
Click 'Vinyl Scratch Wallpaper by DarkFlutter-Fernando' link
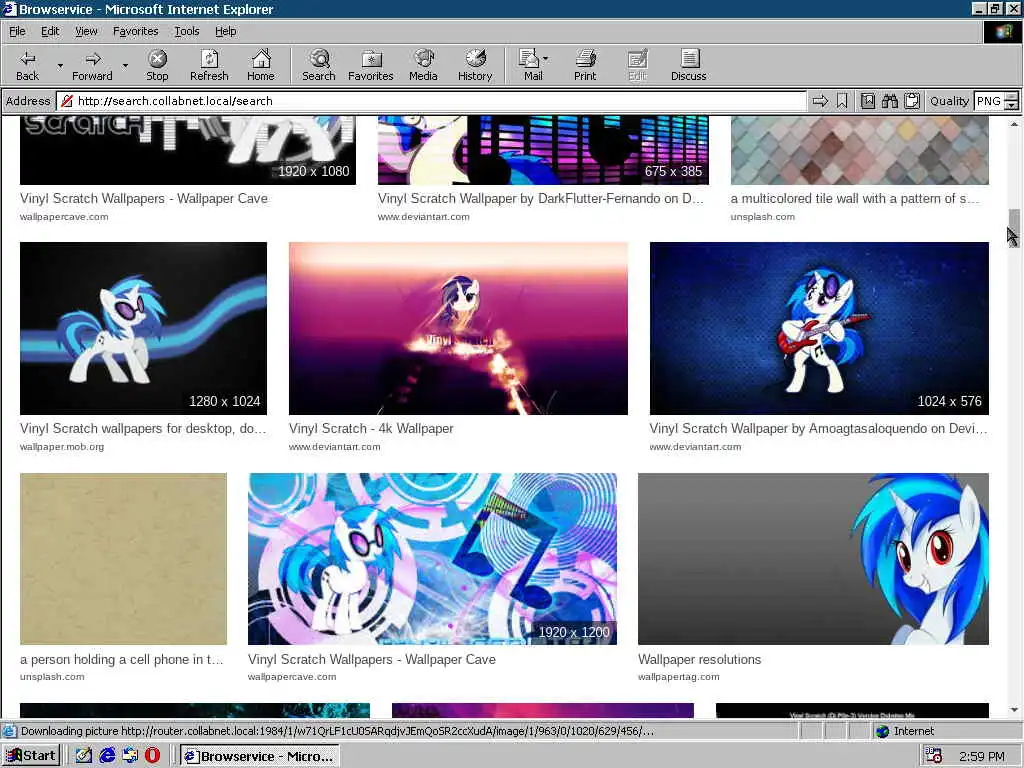(x=541, y=199)
